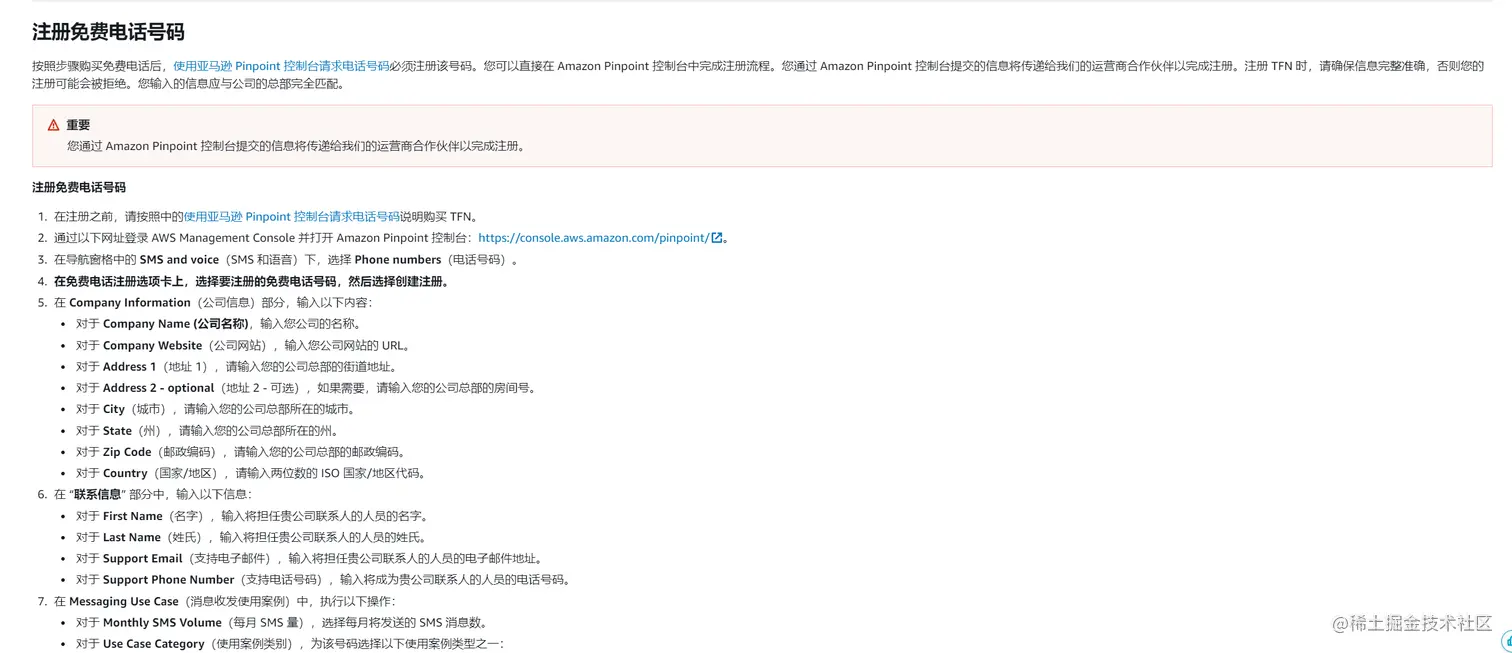
Task: Click the large page title 注册免费电话号码
Action: [x=108, y=32]
